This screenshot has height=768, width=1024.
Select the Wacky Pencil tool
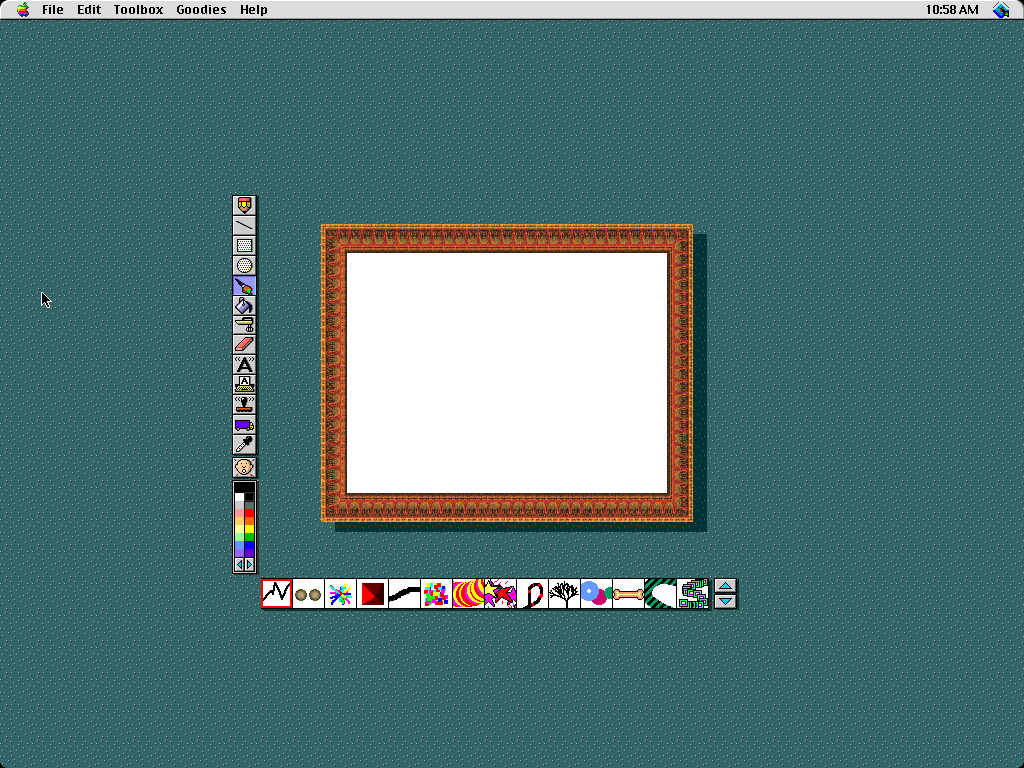[x=244, y=205]
